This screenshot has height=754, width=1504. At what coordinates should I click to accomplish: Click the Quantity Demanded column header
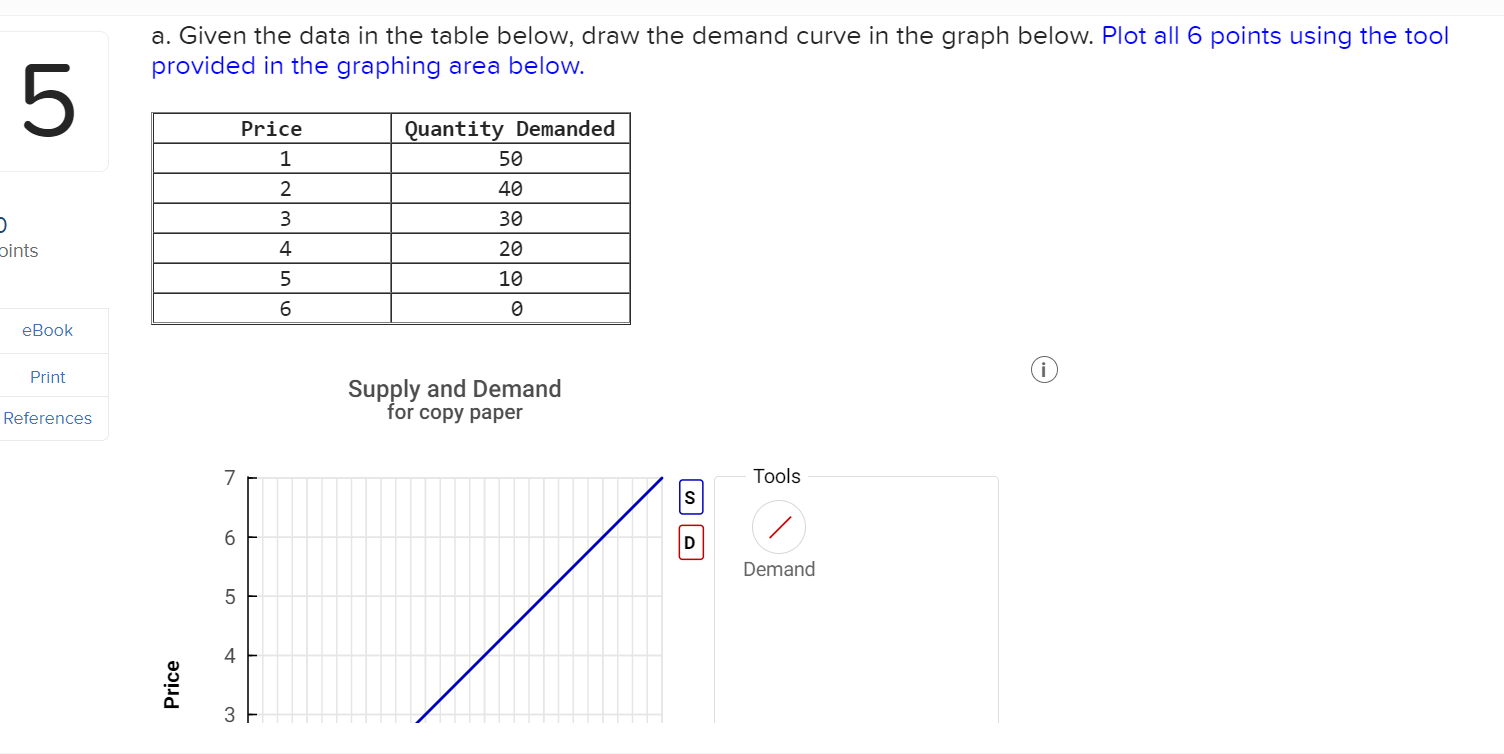click(x=510, y=128)
